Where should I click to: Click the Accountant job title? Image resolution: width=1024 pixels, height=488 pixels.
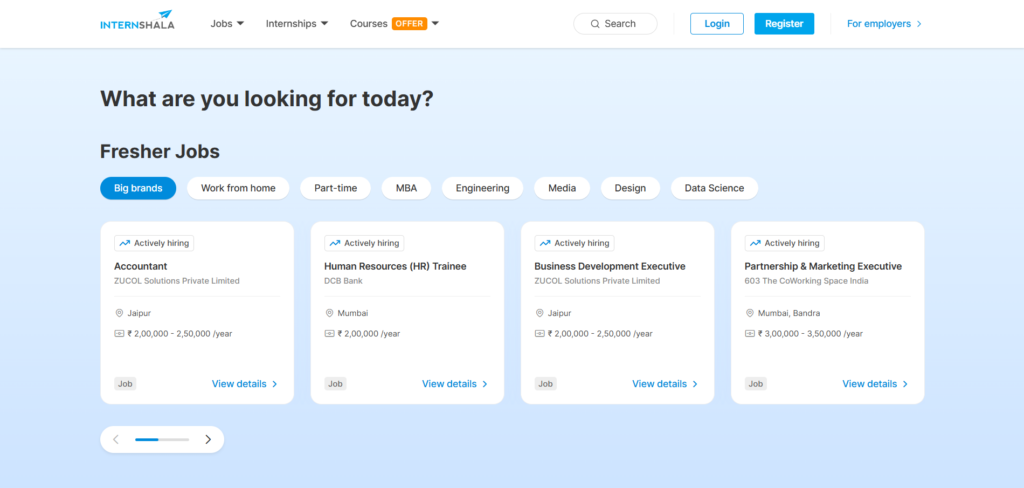pos(140,267)
